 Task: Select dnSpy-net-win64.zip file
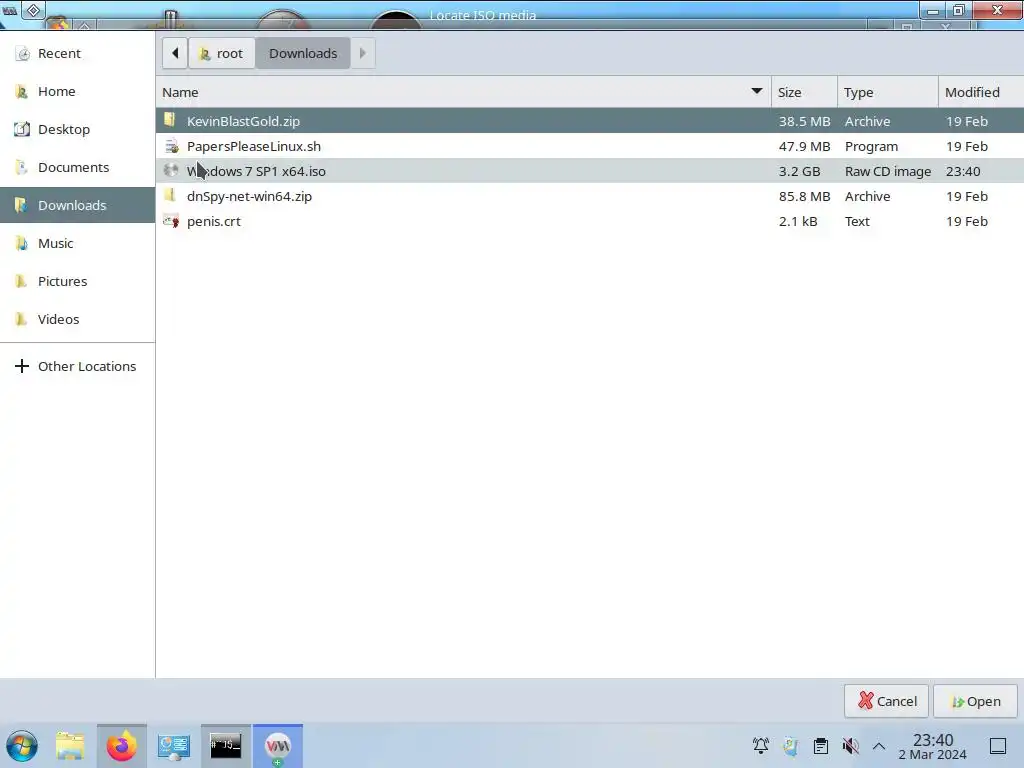pyautogui.click(x=590, y=196)
